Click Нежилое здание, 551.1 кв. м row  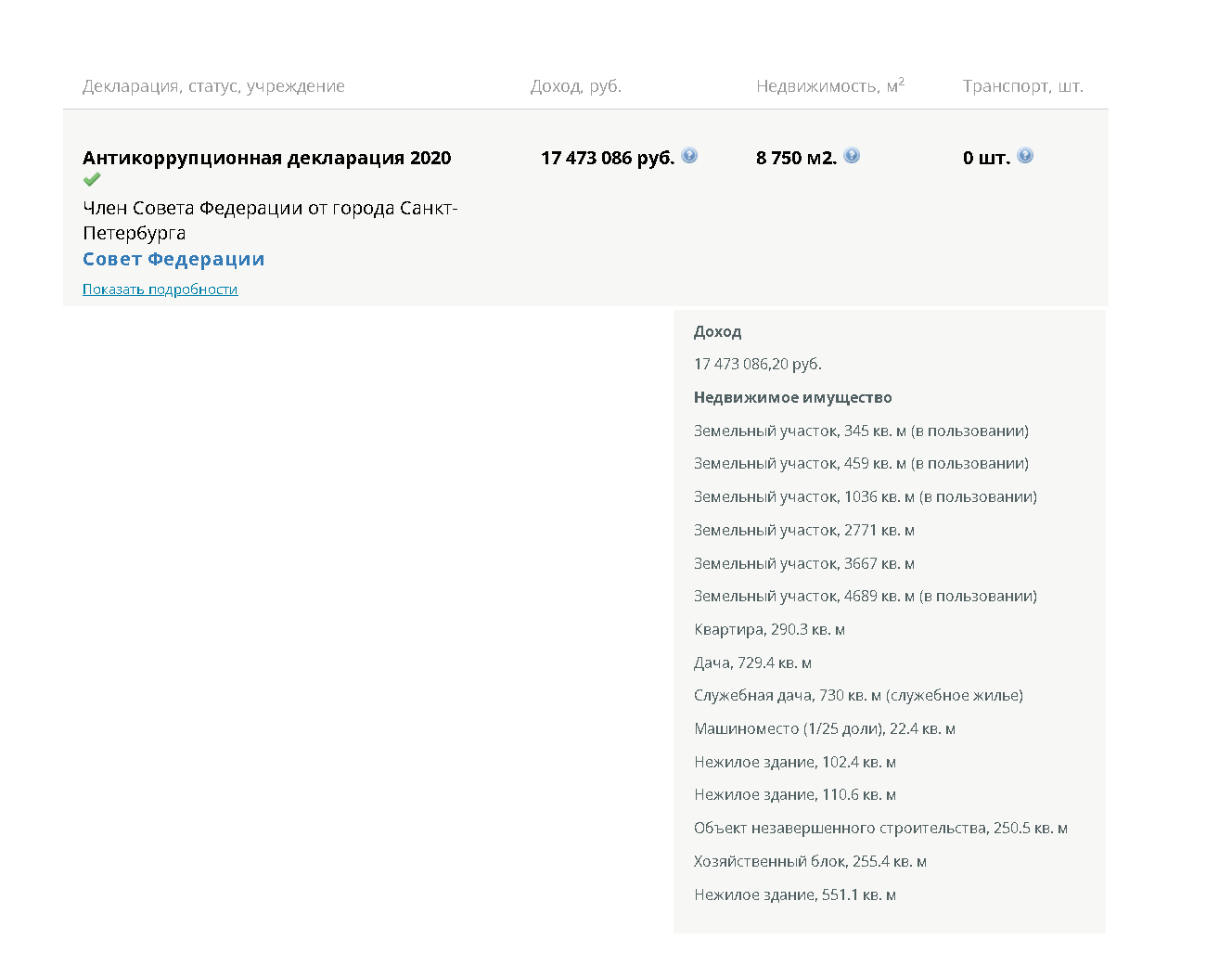click(795, 894)
